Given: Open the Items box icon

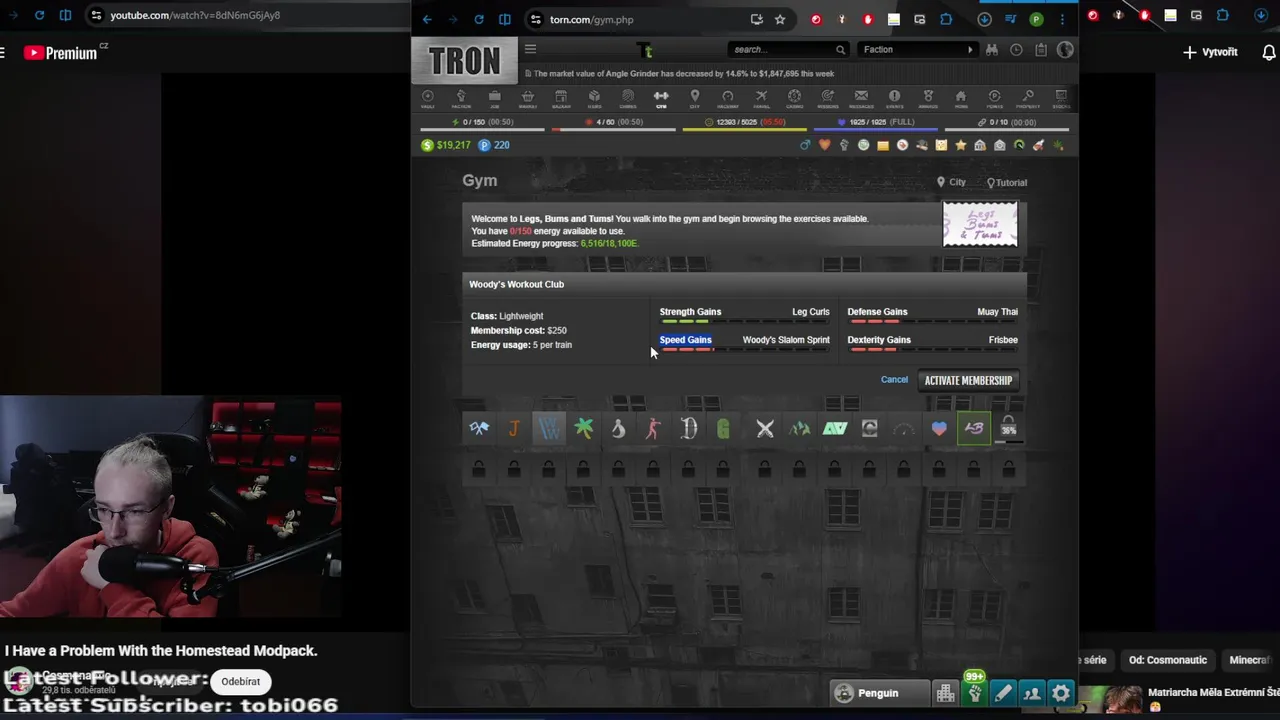Looking at the screenshot, I should (x=594, y=98).
